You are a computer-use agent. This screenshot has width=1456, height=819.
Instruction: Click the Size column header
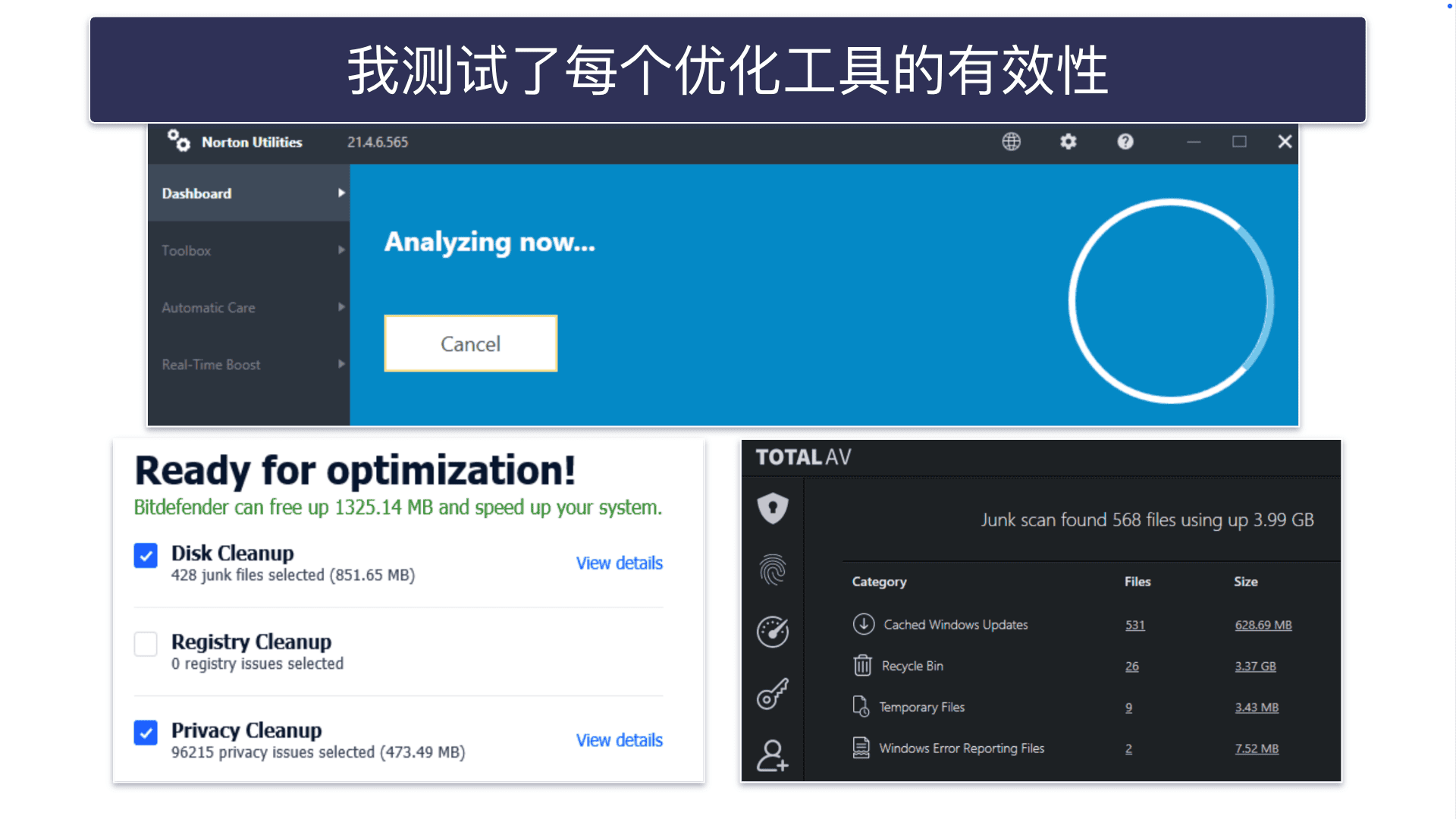tap(1246, 582)
